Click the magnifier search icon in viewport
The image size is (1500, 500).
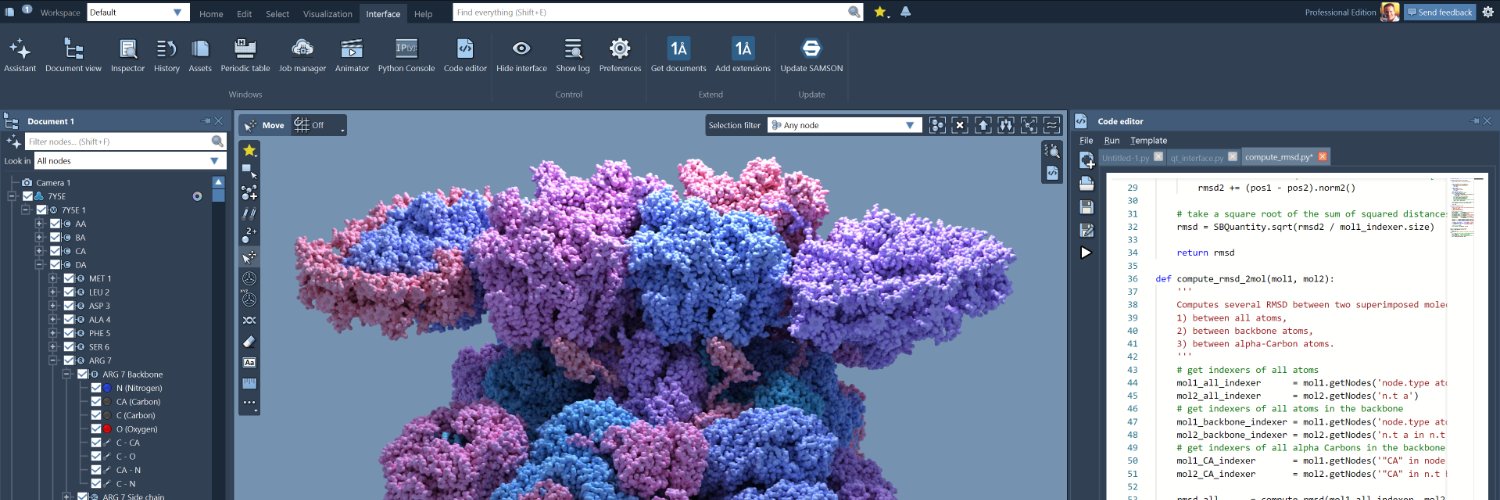(x=1052, y=150)
